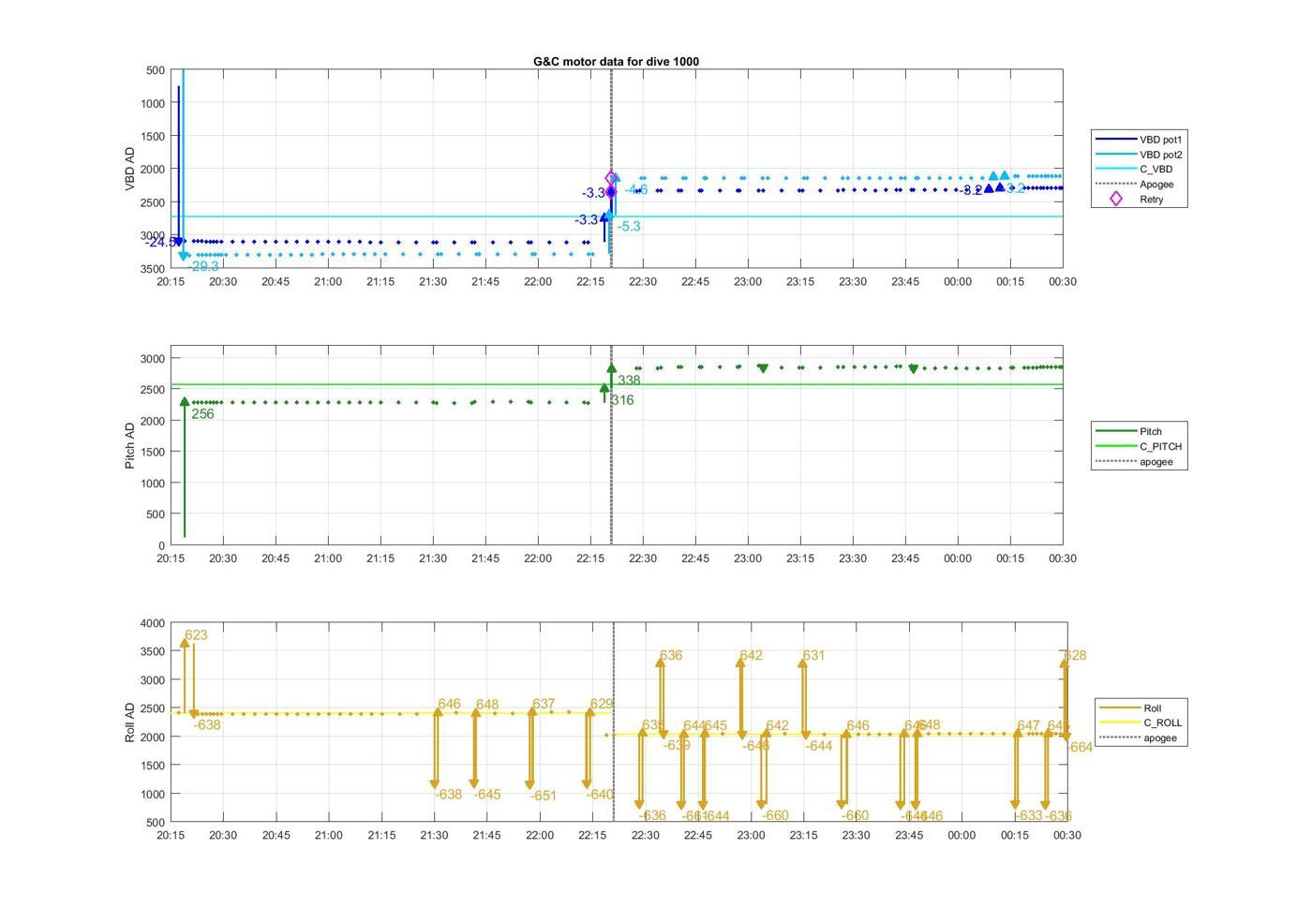
Task: Click the '23:00' x-tick label under the Roll plot
Action: click(751, 836)
